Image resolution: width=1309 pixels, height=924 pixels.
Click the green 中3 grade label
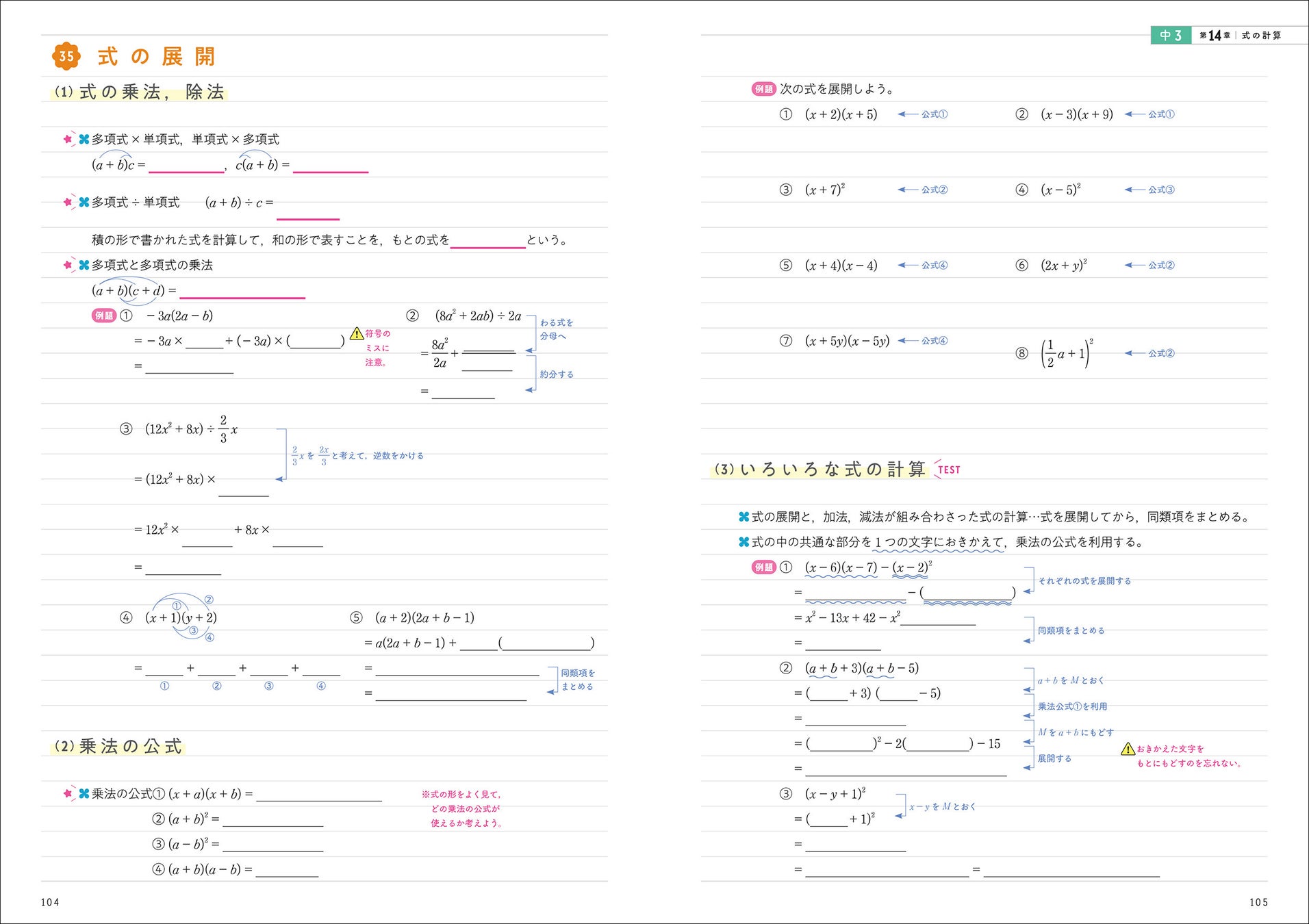[x=1171, y=35]
